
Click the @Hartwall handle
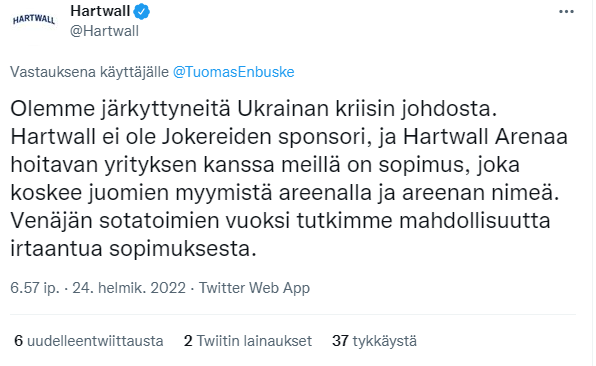pyautogui.click(x=105, y=31)
